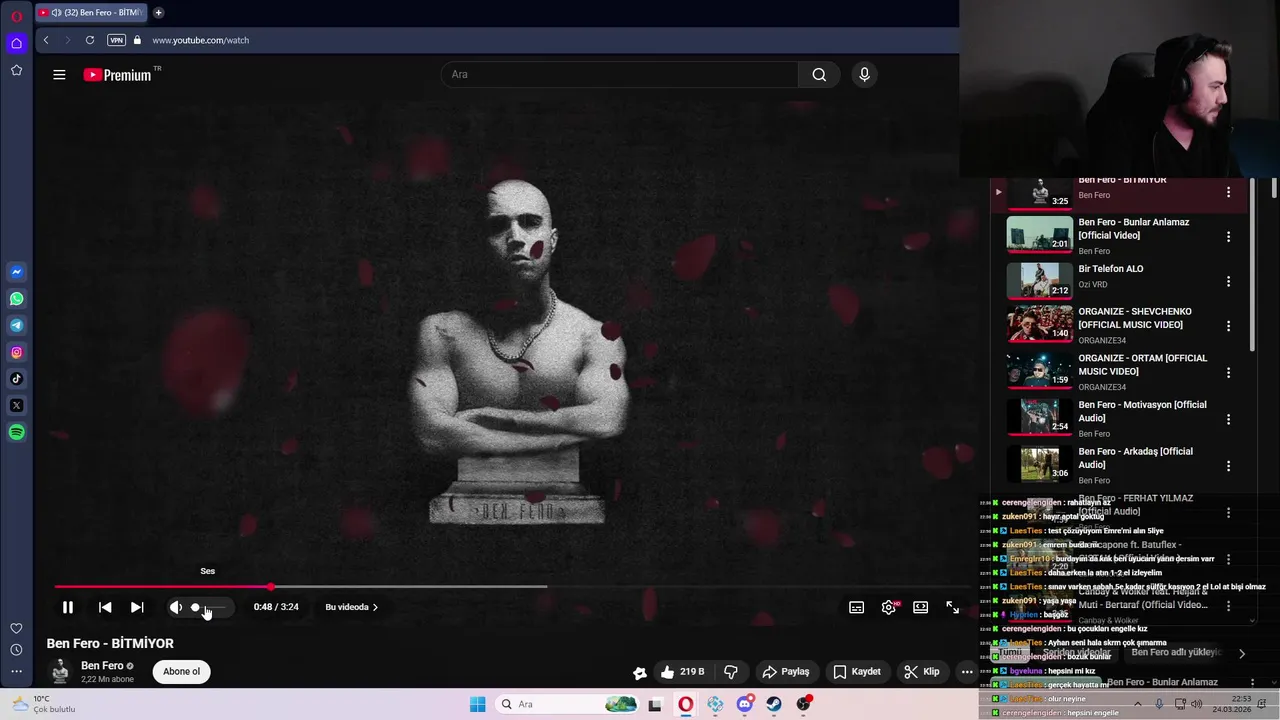Image resolution: width=1280 pixels, height=720 pixels.
Task: Open Spotify in Opera sidebar
Action: point(16,432)
